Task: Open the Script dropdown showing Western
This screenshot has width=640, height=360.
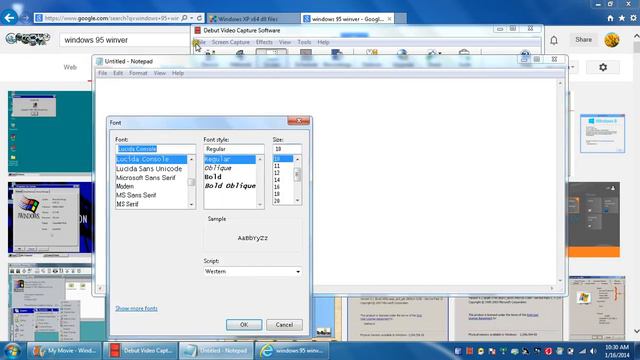Action: pyautogui.click(x=253, y=271)
